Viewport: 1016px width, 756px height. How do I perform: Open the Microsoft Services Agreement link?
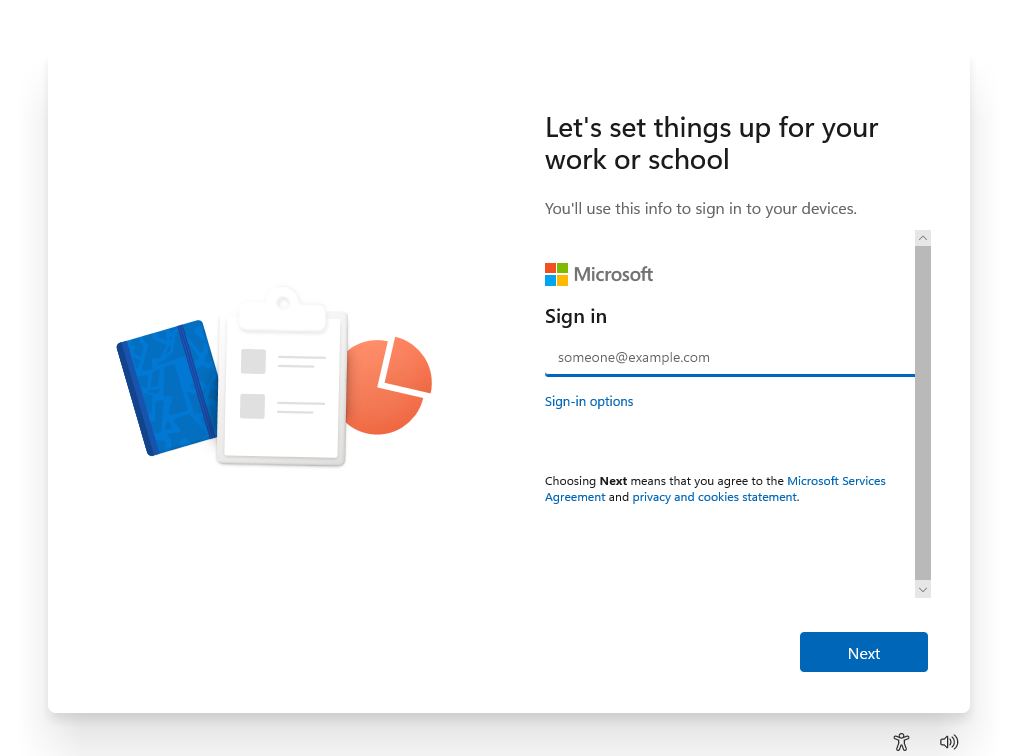tap(715, 488)
